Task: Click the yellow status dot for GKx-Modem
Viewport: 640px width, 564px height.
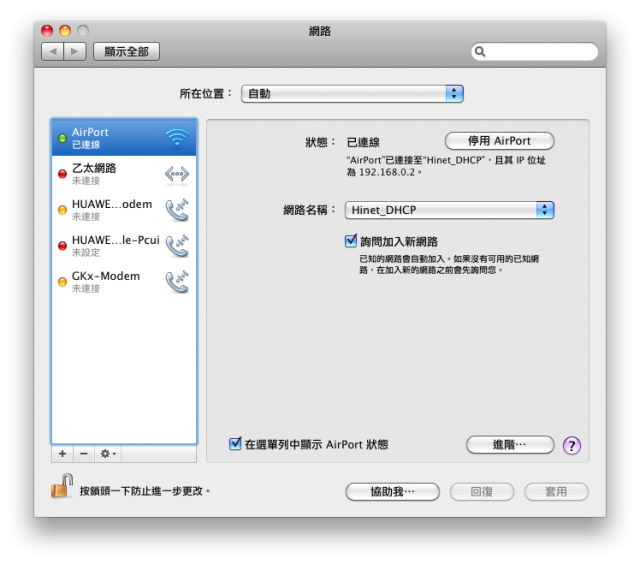Action: click(x=62, y=282)
